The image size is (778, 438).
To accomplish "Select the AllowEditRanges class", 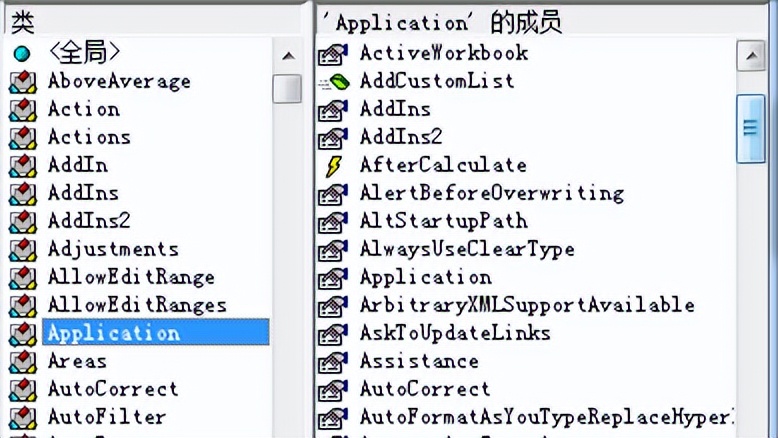I will click(137, 306).
